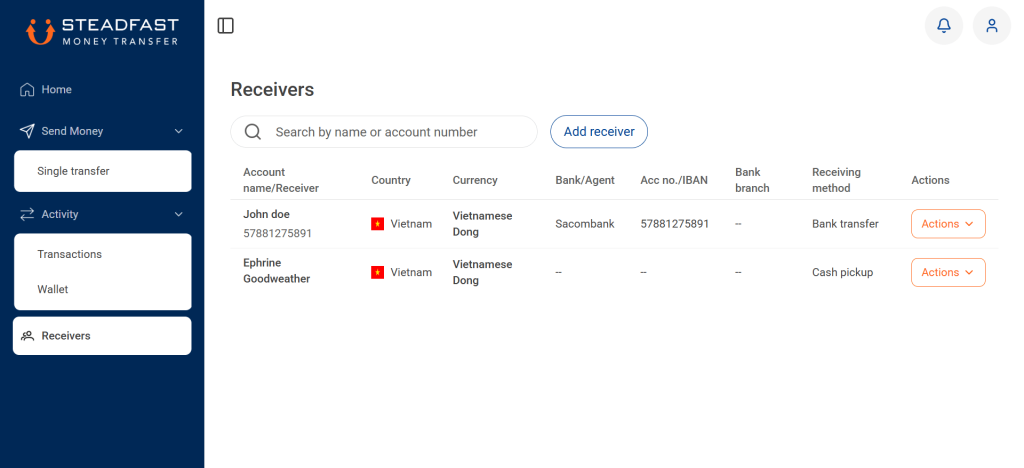1024x468 pixels.
Task: Collapse the Send Money chevron
Action: 178,131
